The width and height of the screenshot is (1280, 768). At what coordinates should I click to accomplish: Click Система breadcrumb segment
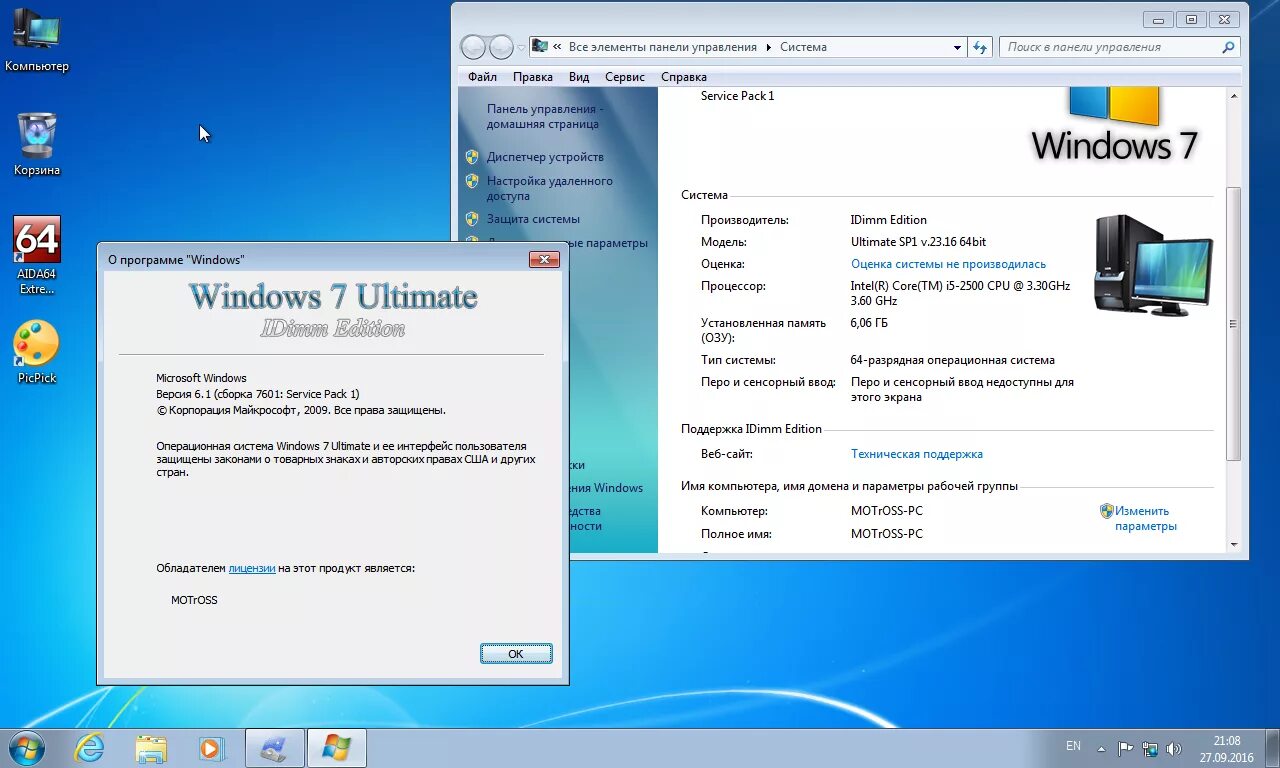tap(803, 47)
